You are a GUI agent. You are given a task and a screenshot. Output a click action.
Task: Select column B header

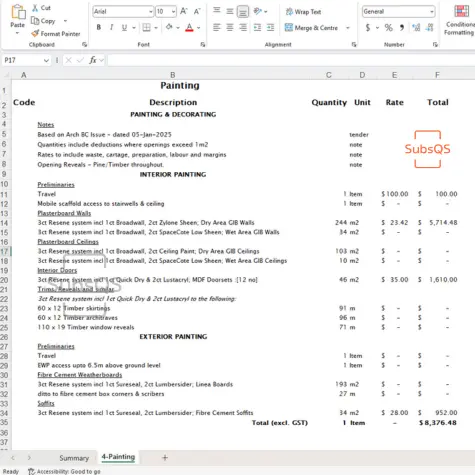173,75
